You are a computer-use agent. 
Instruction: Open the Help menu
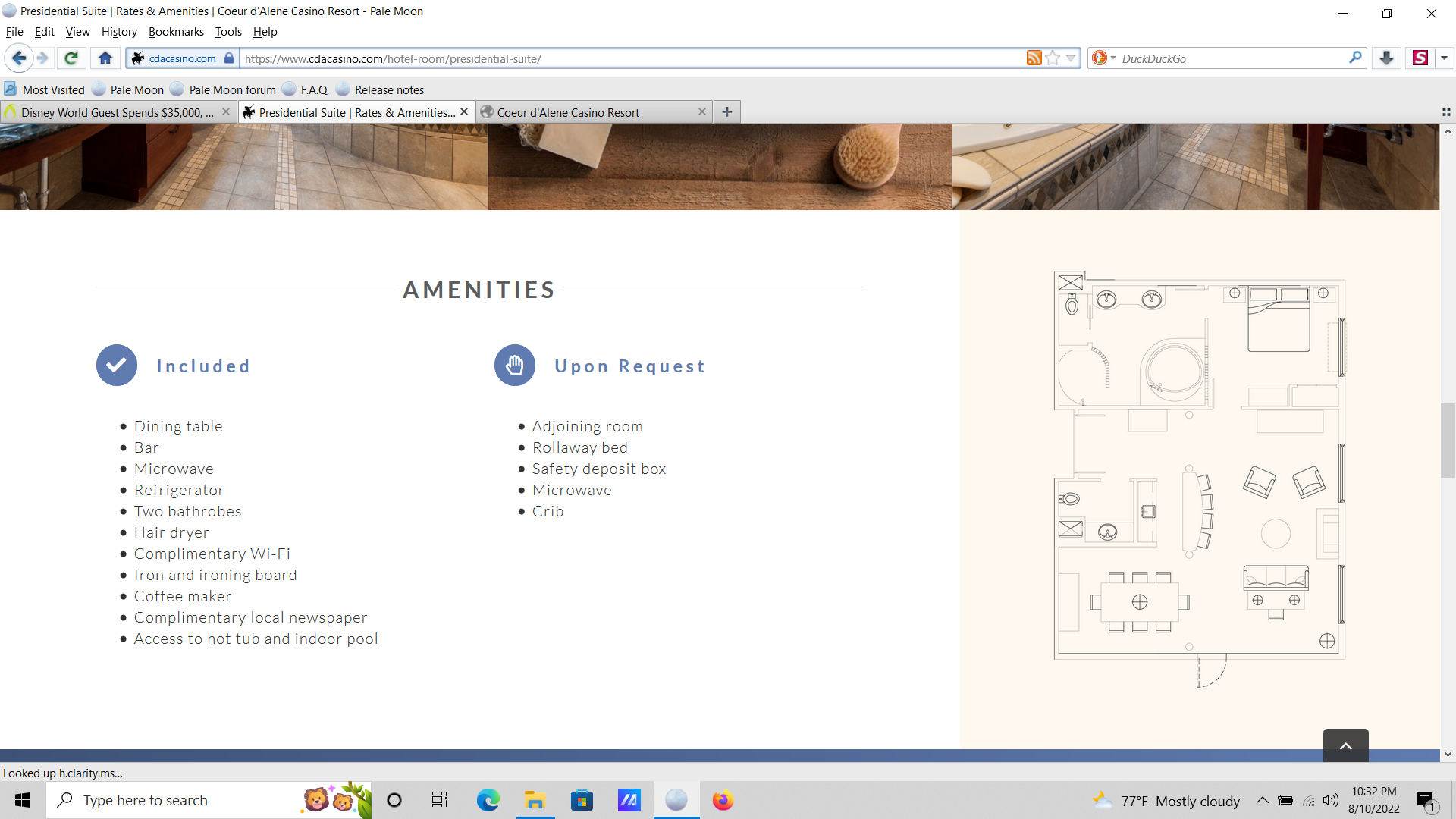pyautogui.click(x=265, y=32)
